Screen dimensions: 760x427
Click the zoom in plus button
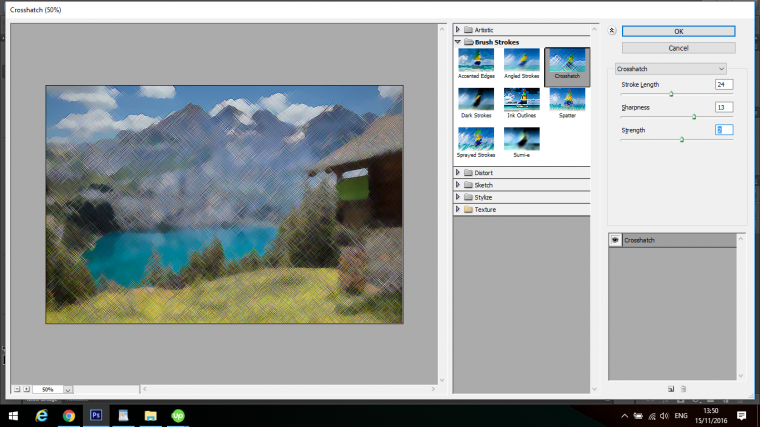(x=27, y=389)
